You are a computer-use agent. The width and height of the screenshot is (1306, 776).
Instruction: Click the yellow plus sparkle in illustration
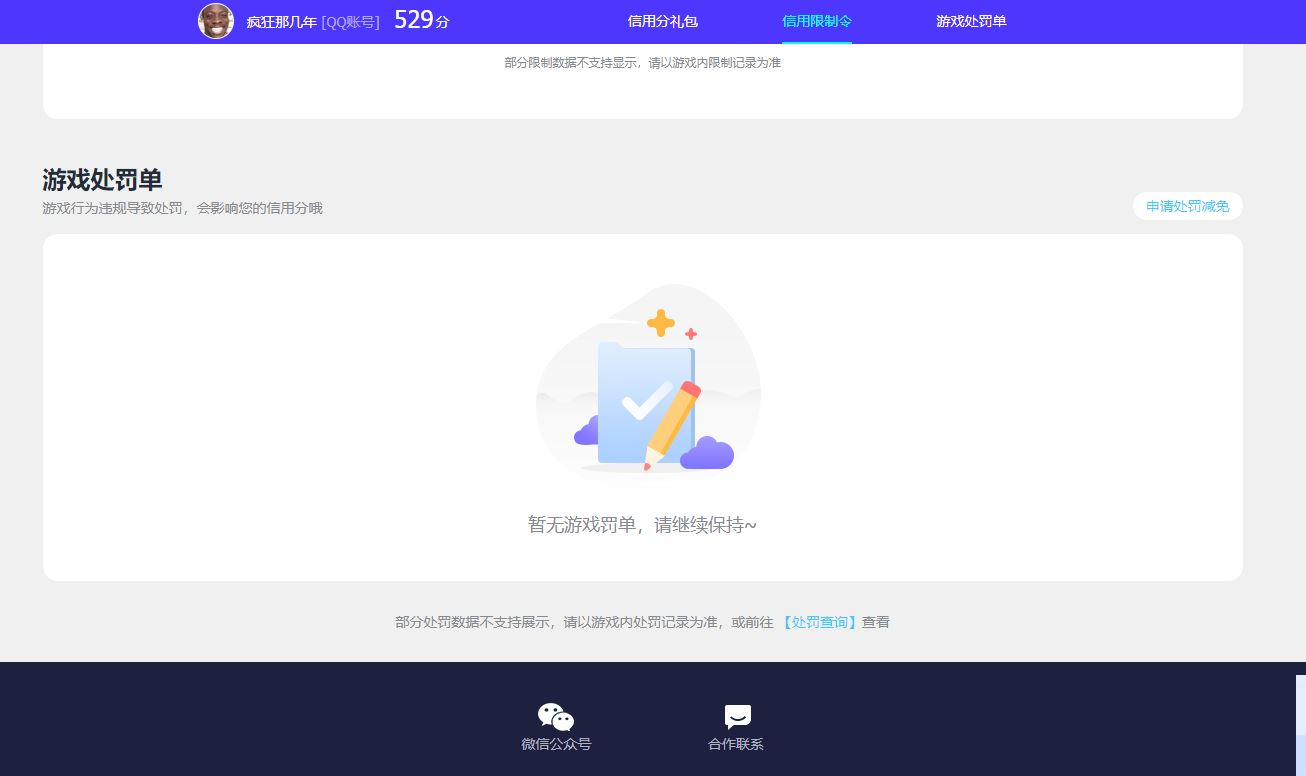[660, 323]
